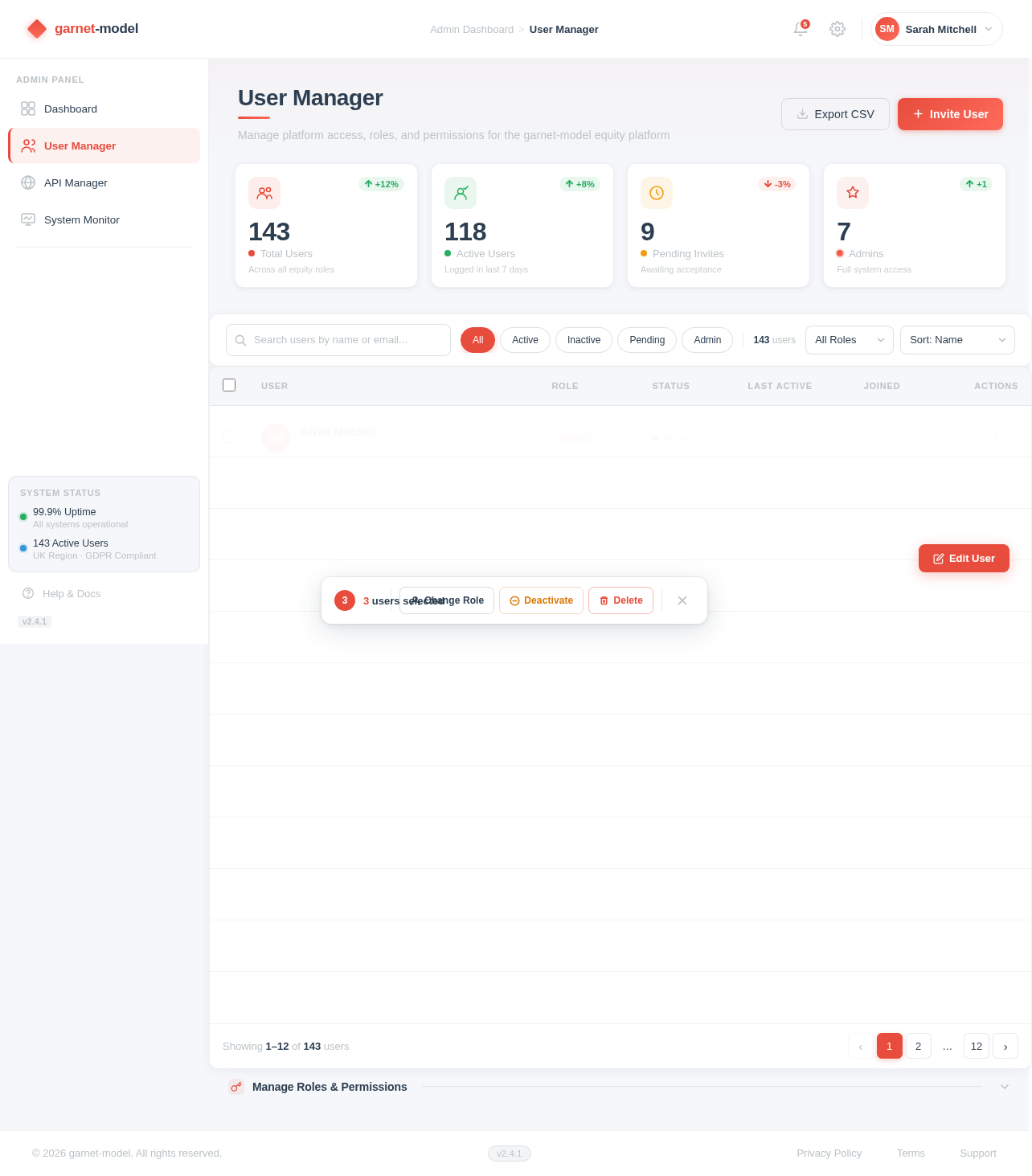This screenshot has height=1176, width=1032.
Task: Toggle the select-all checkbox in table header
Action: click(x=229, y=385)
